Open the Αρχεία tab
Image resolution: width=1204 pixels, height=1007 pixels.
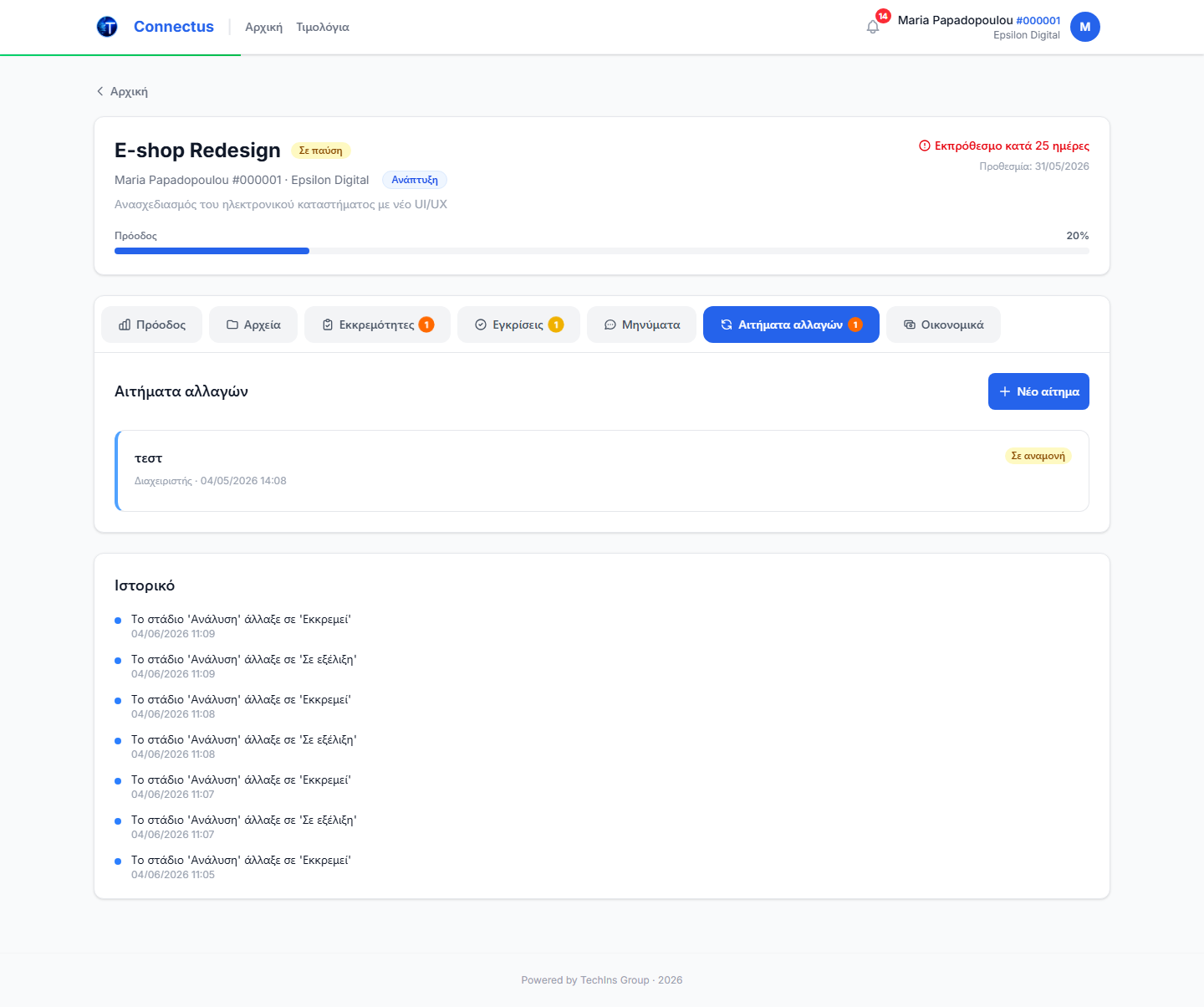coord(253,325)
